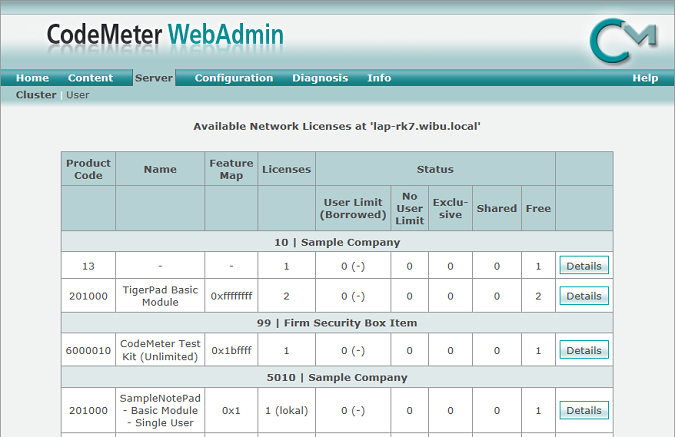Viewport: 676px width, 437px height.
Task: Click the Feature Map column header
Action: (231, 169)
